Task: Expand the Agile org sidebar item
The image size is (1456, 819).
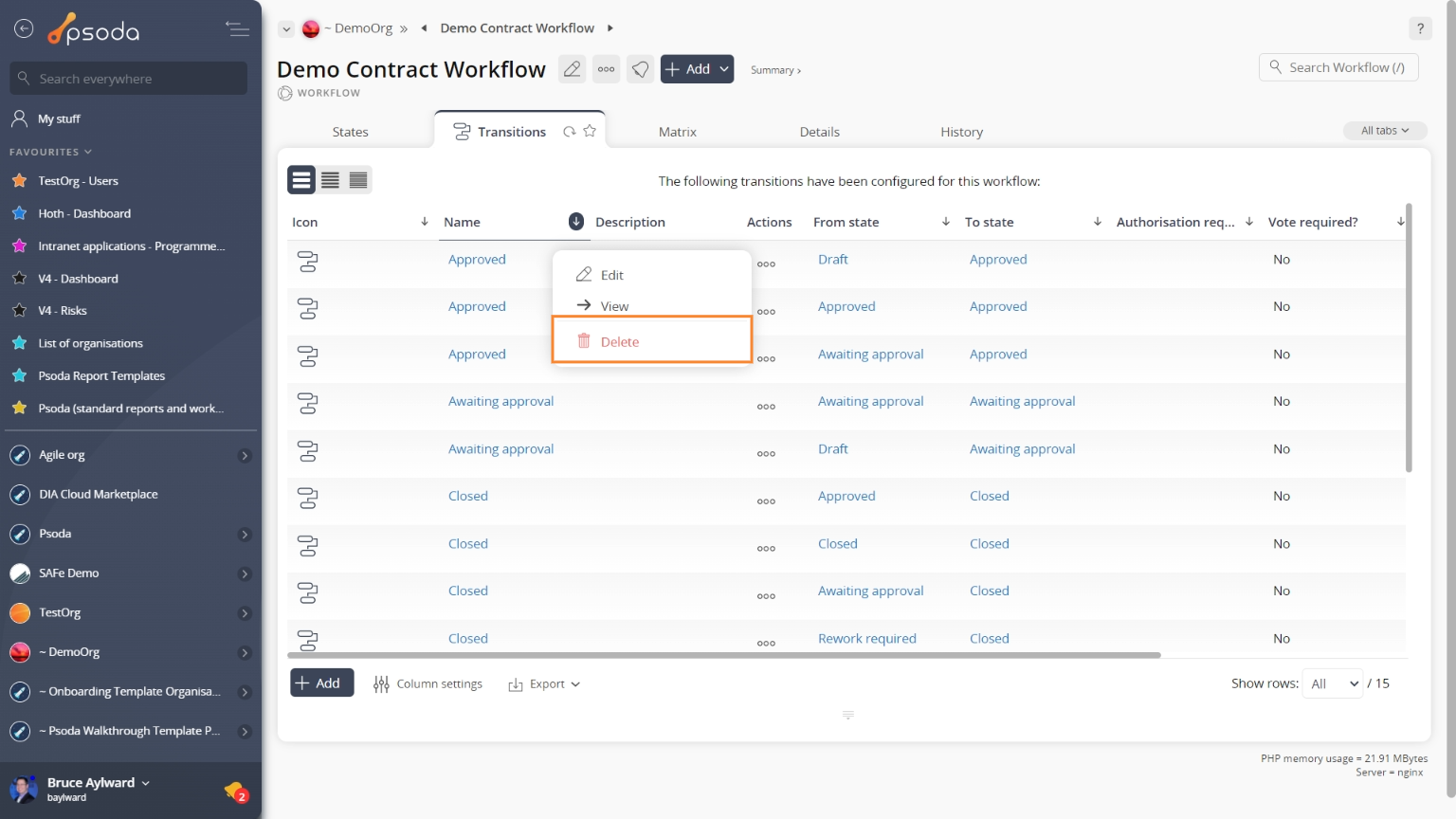Action: [245, 456]
